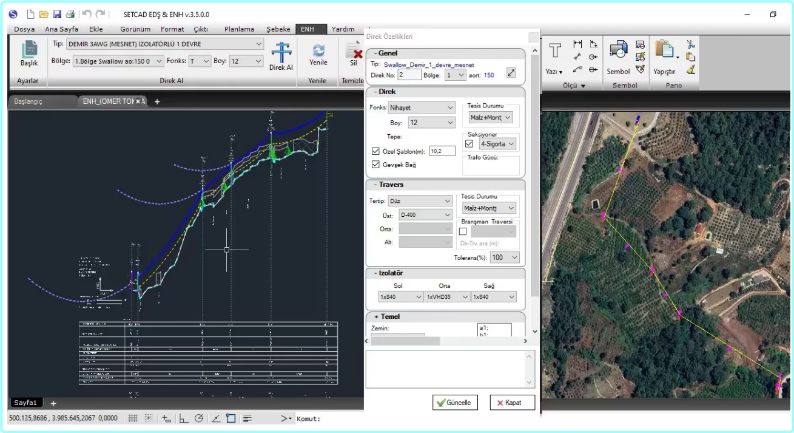The height and width of the screenshot is (433, 794).
Task: Toggle the Özel Şablon(m) checkbox
Action: [x=376, y=151]
